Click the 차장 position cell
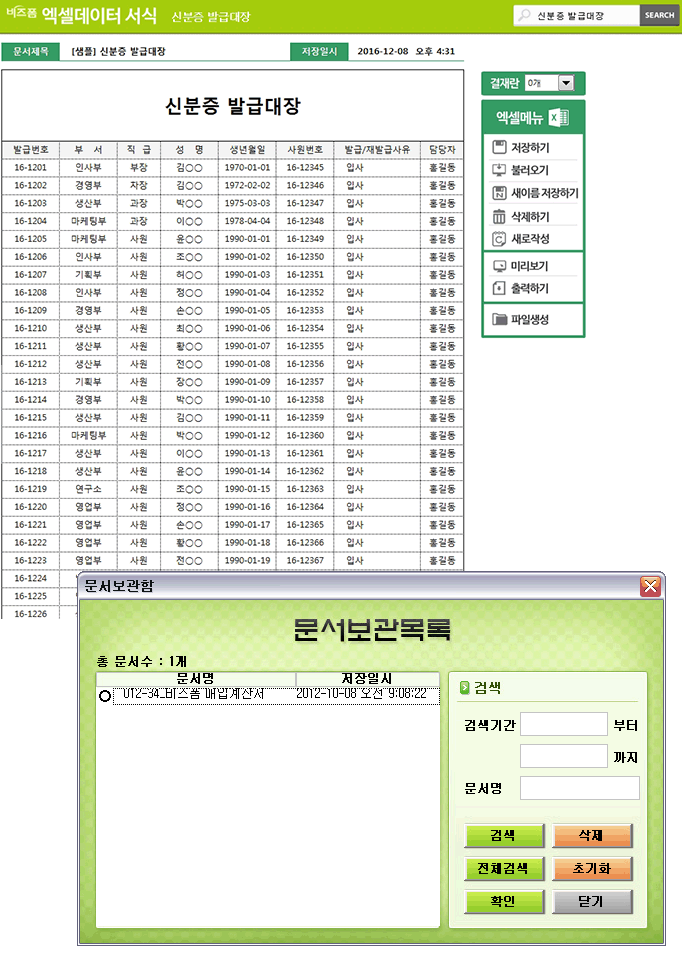The image size is (682, 962). pyautogui.click(x=139, y=185)
